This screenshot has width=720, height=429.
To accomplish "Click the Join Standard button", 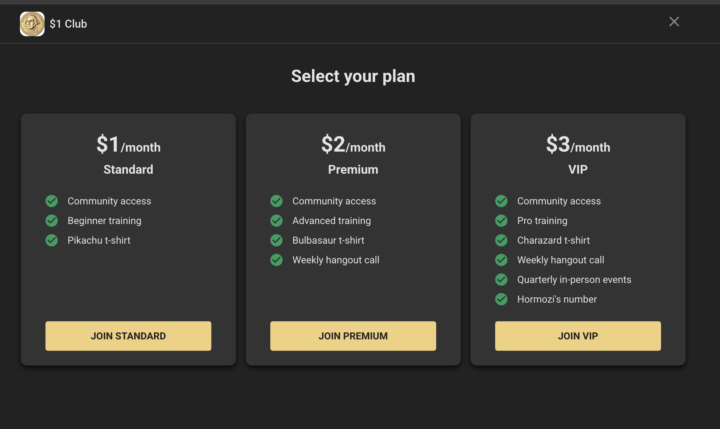I will coord(128,336).
